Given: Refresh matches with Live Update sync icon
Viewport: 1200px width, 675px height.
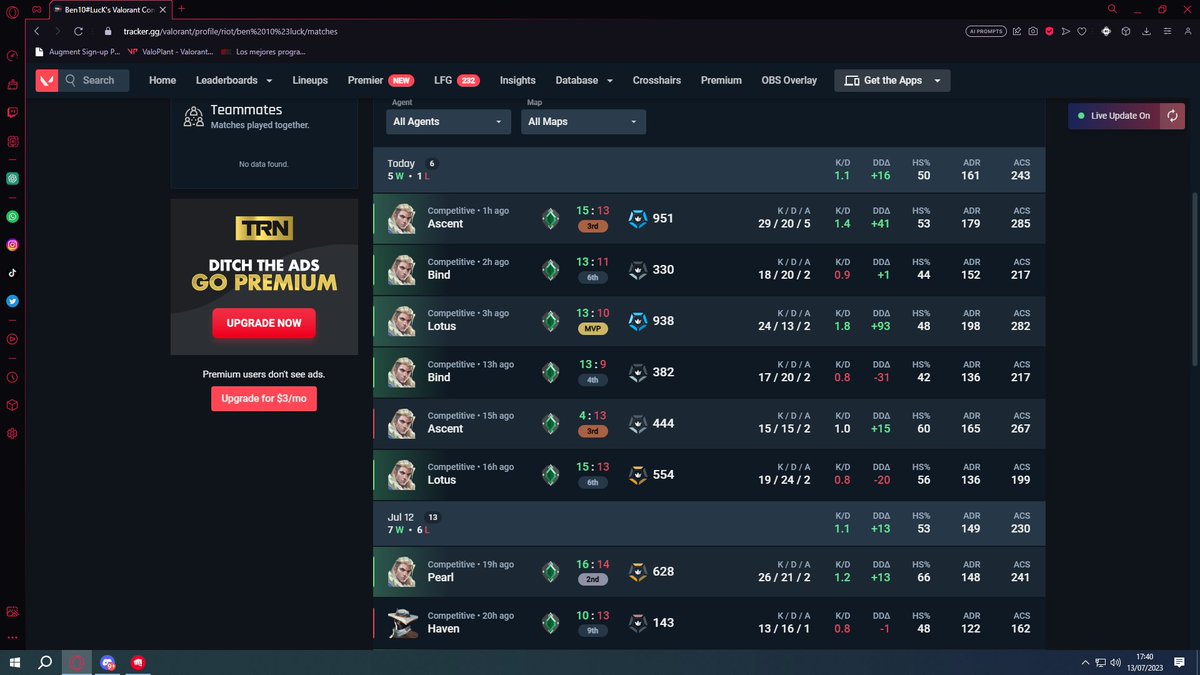Looking at the screenshot, I should pos(1172,116).
